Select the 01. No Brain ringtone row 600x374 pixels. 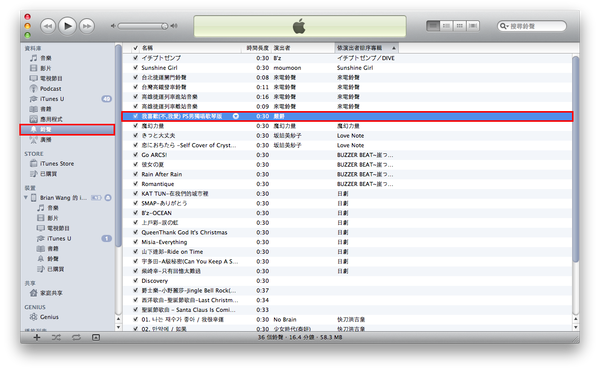(x=347, y=319)
